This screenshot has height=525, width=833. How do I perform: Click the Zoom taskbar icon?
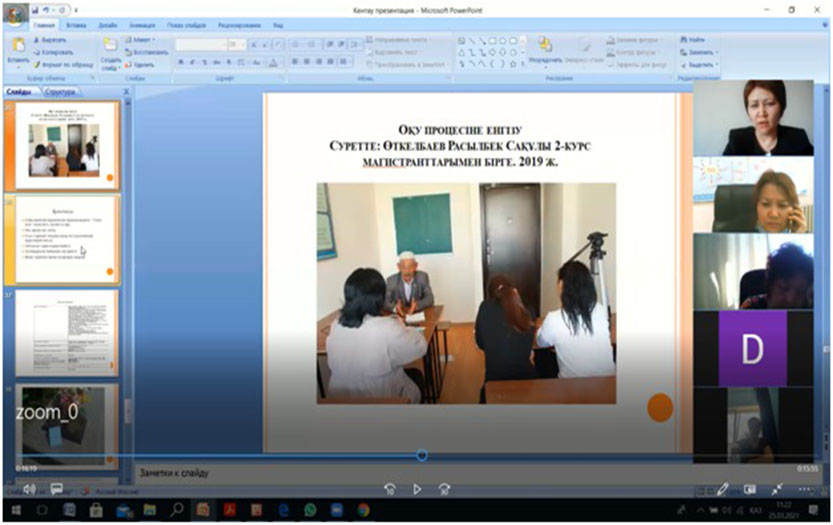pyautogui.click(x=337, y=511)
